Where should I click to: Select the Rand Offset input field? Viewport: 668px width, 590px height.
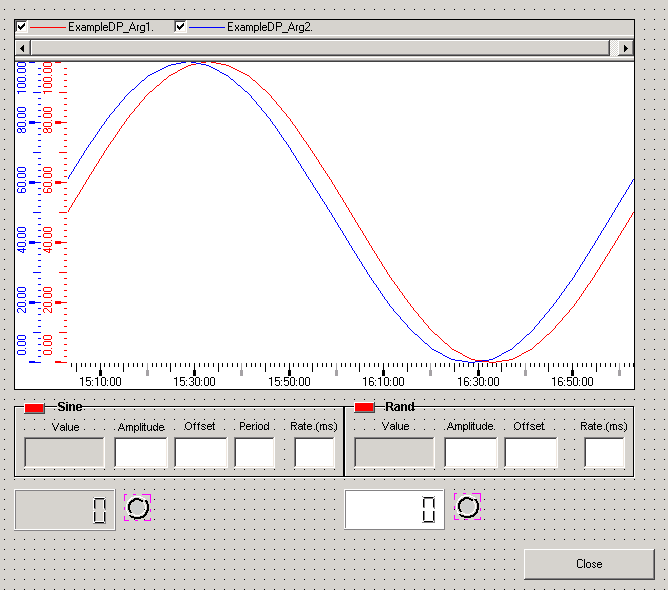531,452
